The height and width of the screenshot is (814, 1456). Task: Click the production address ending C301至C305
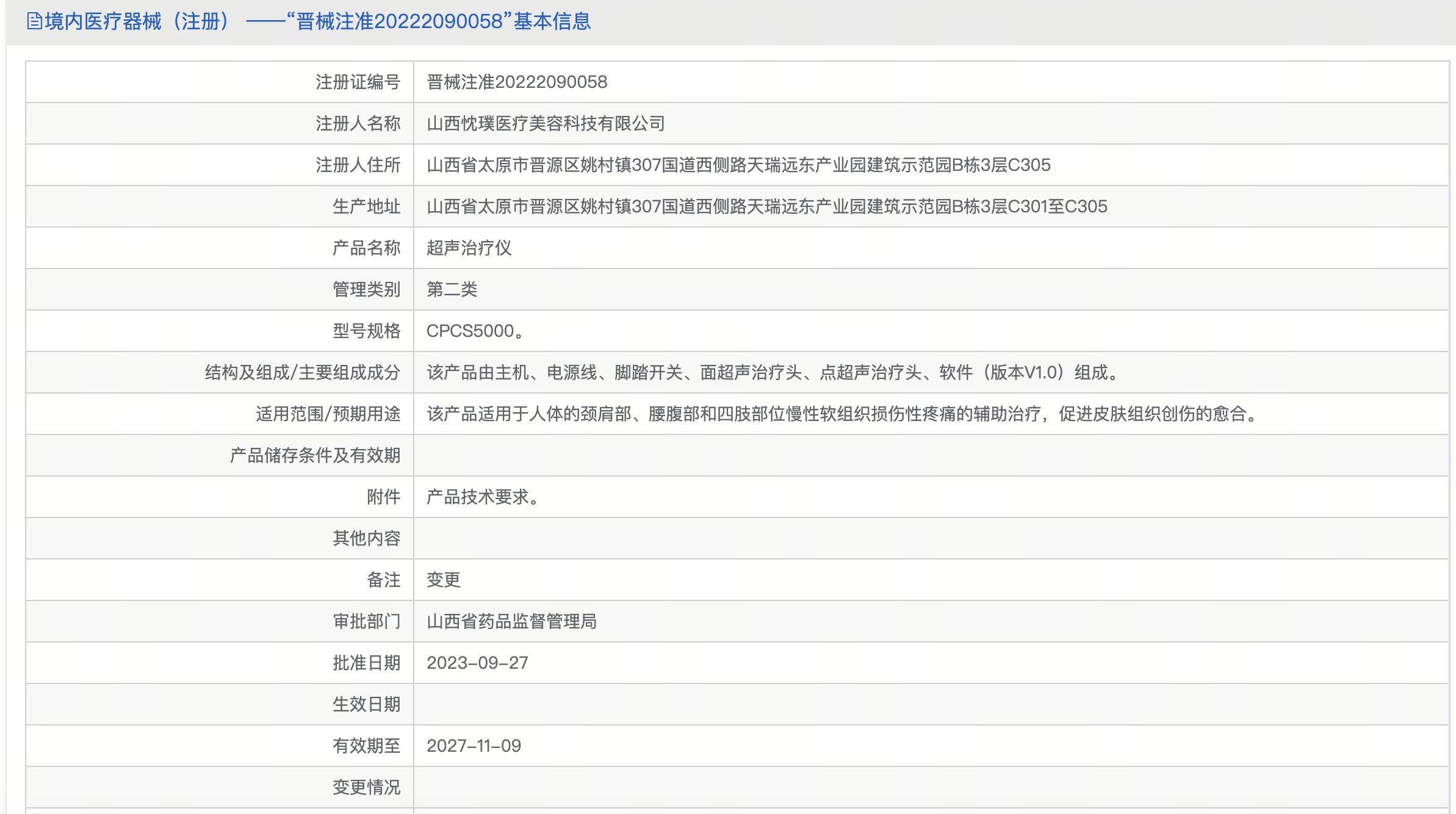coord(766,206)
